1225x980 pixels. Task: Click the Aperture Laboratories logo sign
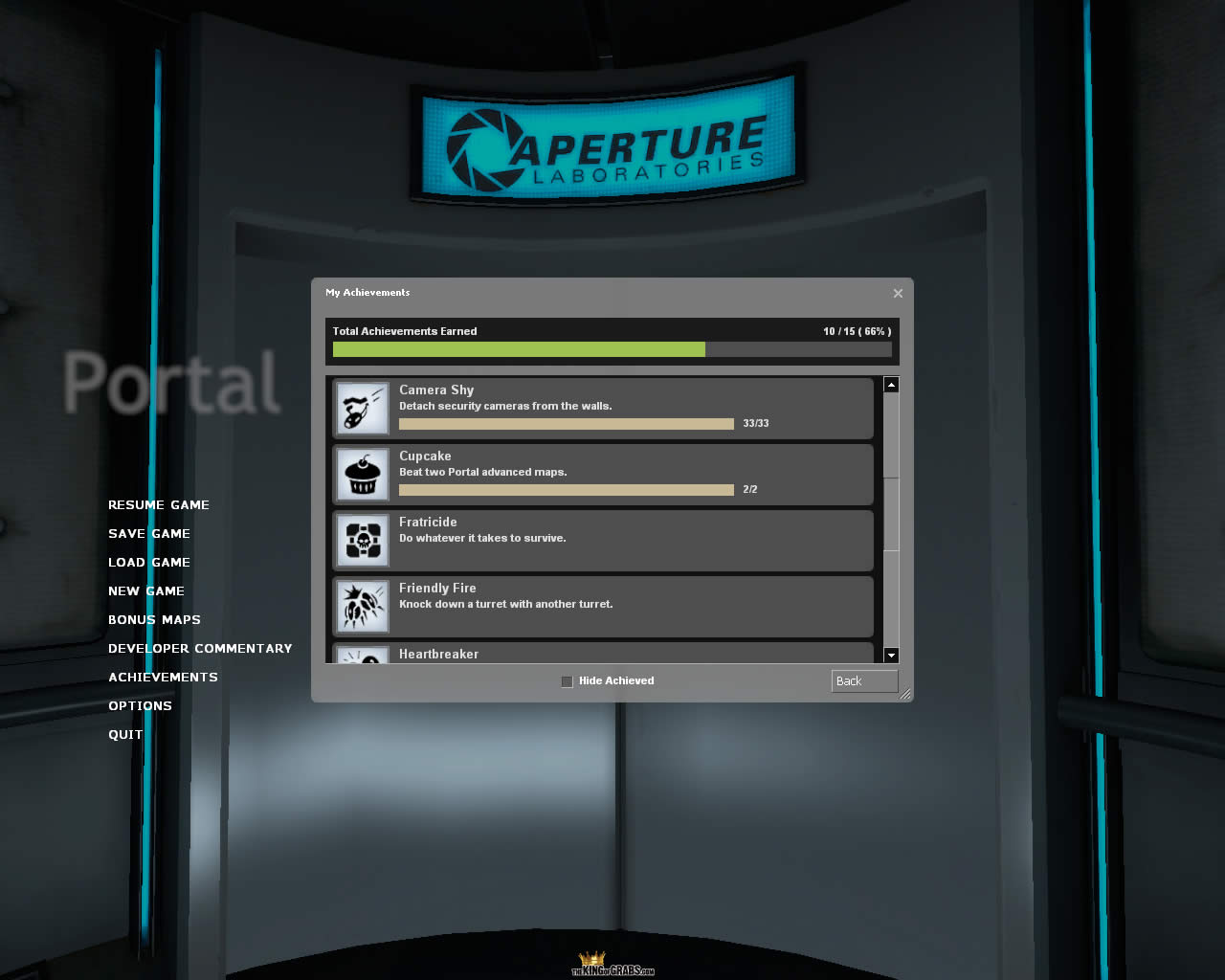(608, 142)
